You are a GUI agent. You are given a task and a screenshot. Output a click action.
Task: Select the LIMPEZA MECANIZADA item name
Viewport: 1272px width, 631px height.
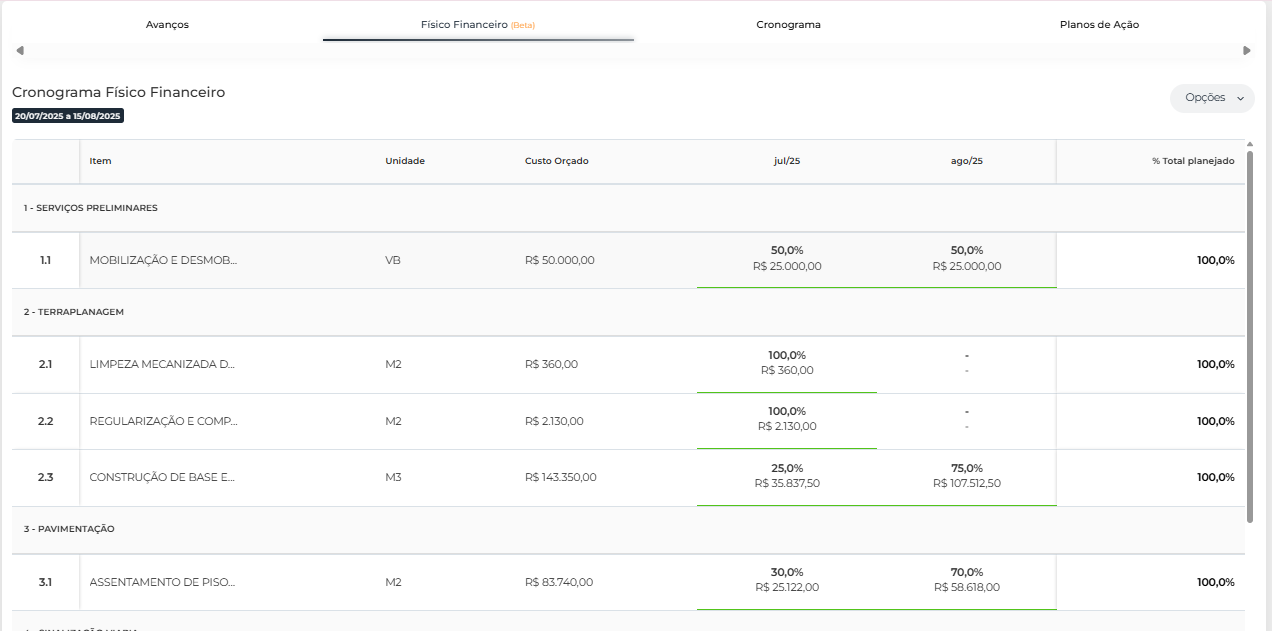[x=162, y=365]
